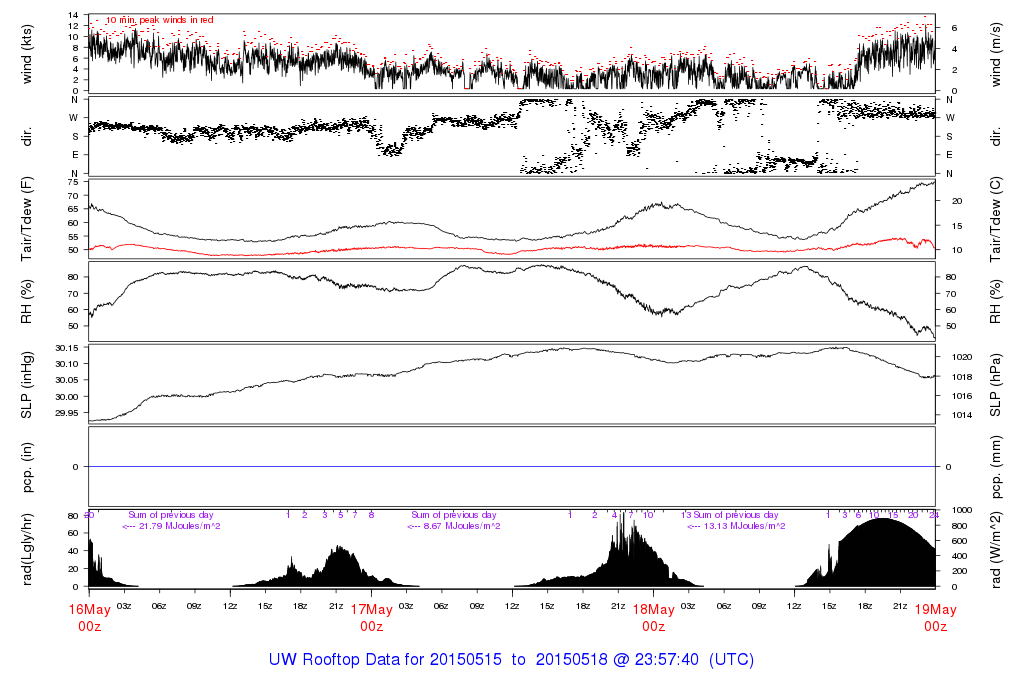Click the '75' Fahrenheit tick value
Screen dimensions: 1024x700
coord(72,182)
